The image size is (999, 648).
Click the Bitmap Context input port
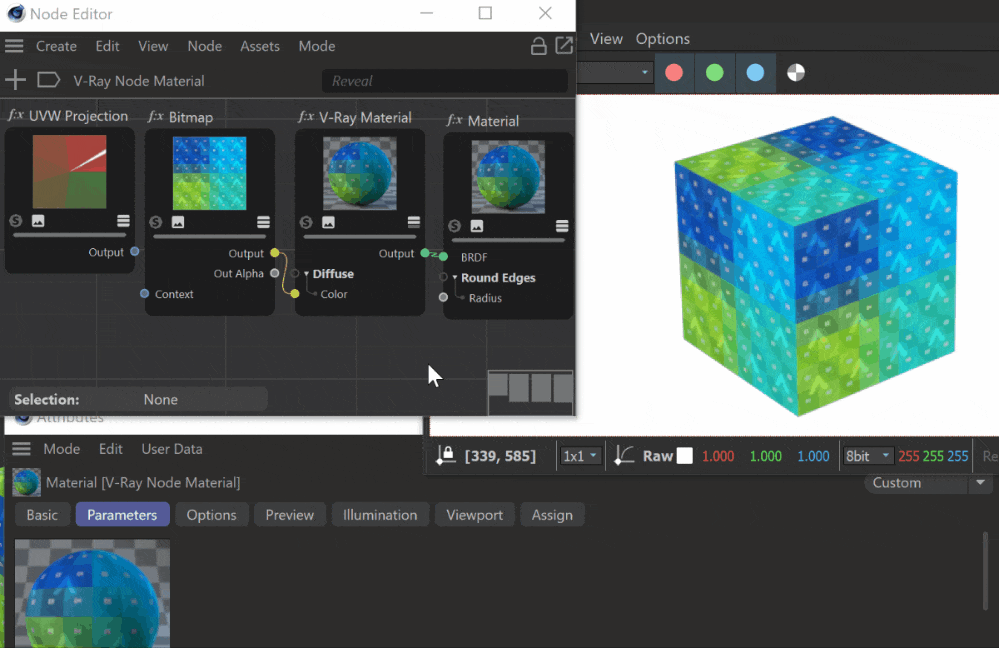(145, 294)
